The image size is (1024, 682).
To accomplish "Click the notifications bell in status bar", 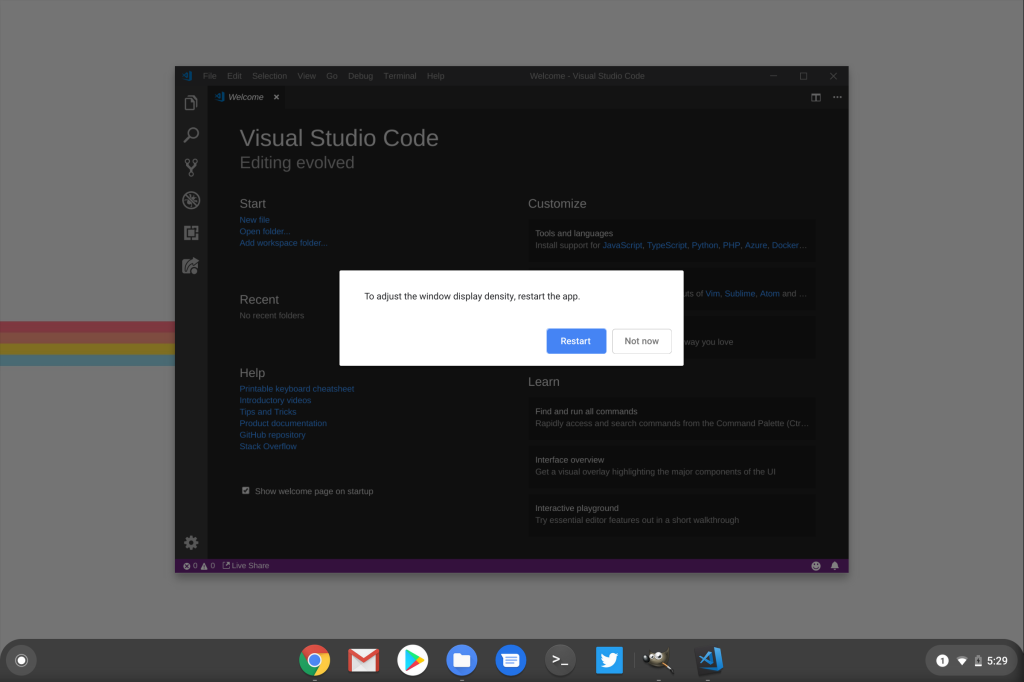I will click(x=835, y=566).
